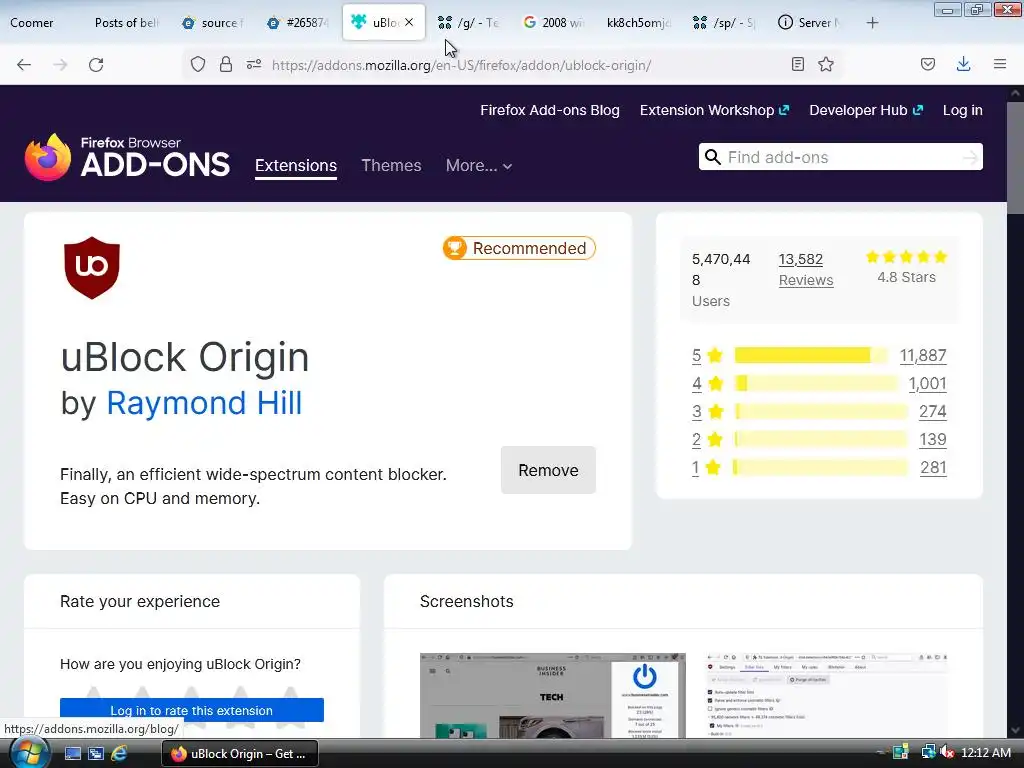The height and width of the screenshot is (768, 1024).
Task: Bookmark this page with the star icon
Action: pyautogui.click(x=826, y=64)
